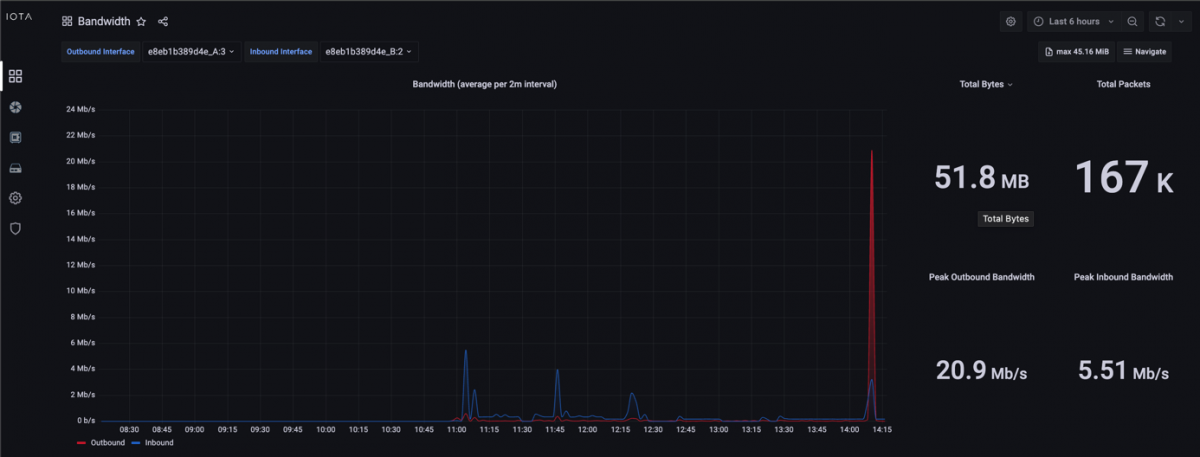This screenshot has width=1200, height=457.
Task: Refresh the dashboard
Action: click(x=1160, y=21)
